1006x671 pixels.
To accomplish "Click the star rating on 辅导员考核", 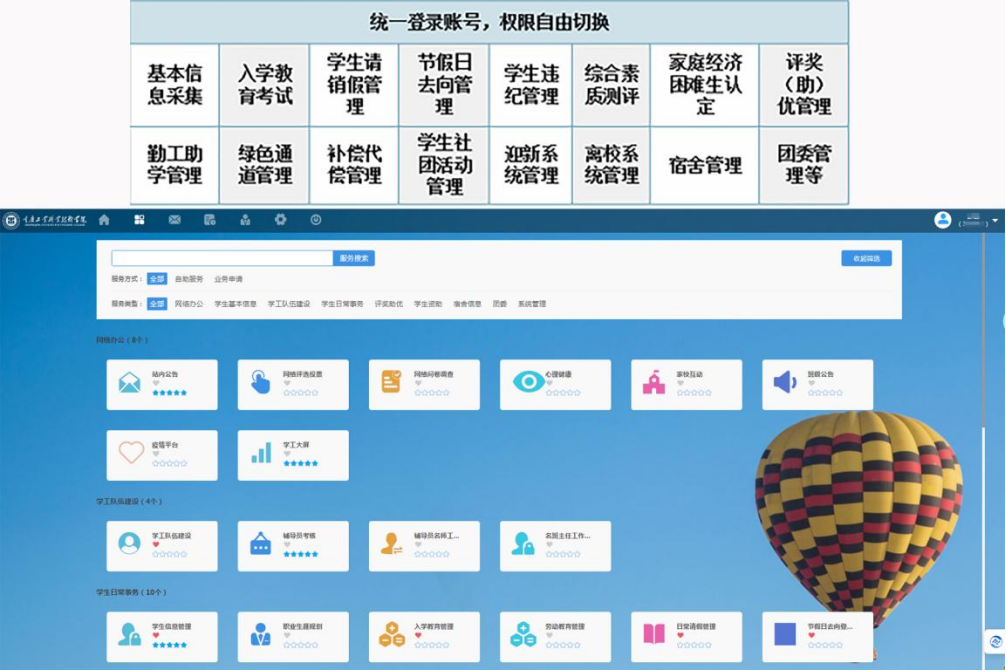I will click(x=300, y=554).
